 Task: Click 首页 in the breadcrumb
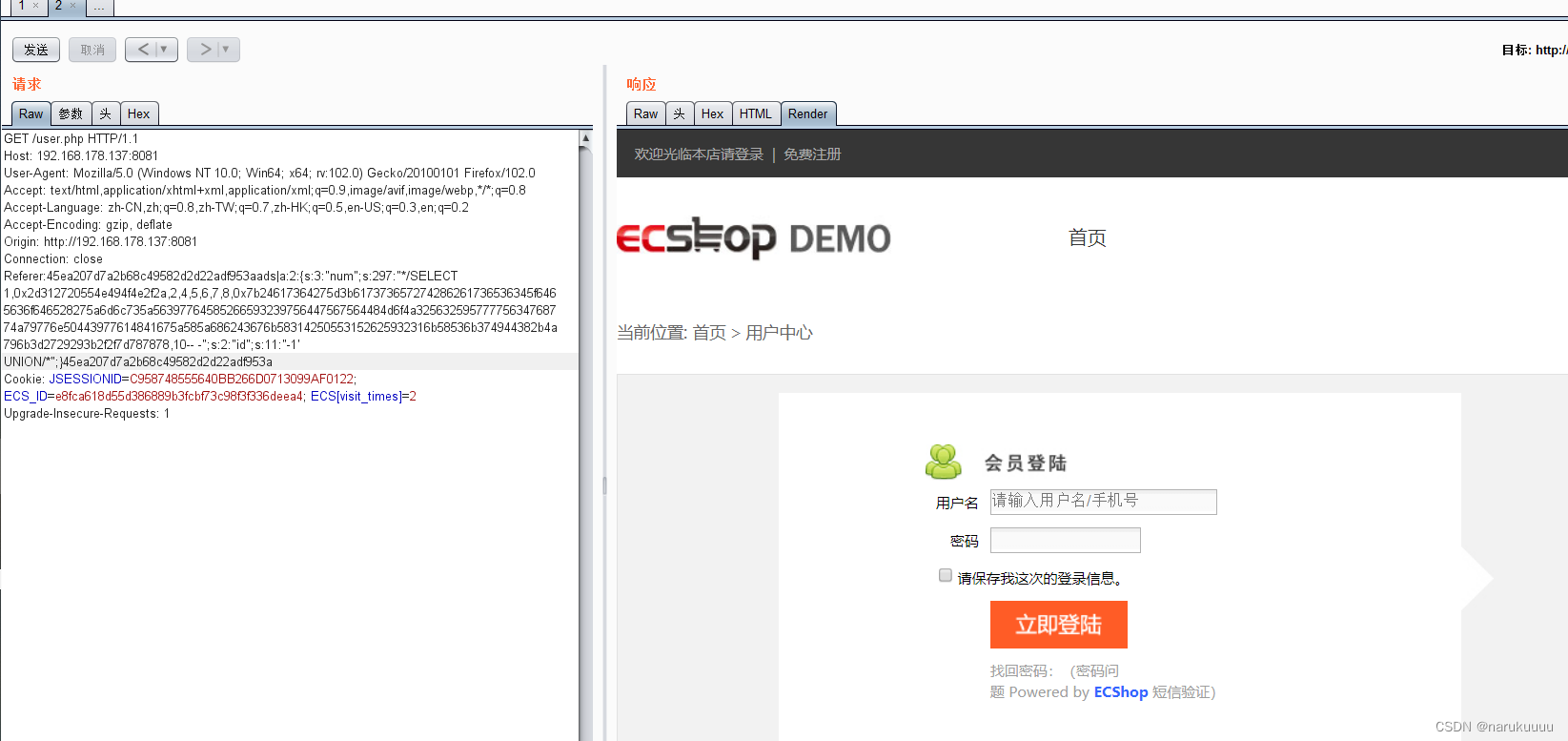[709, 333]
